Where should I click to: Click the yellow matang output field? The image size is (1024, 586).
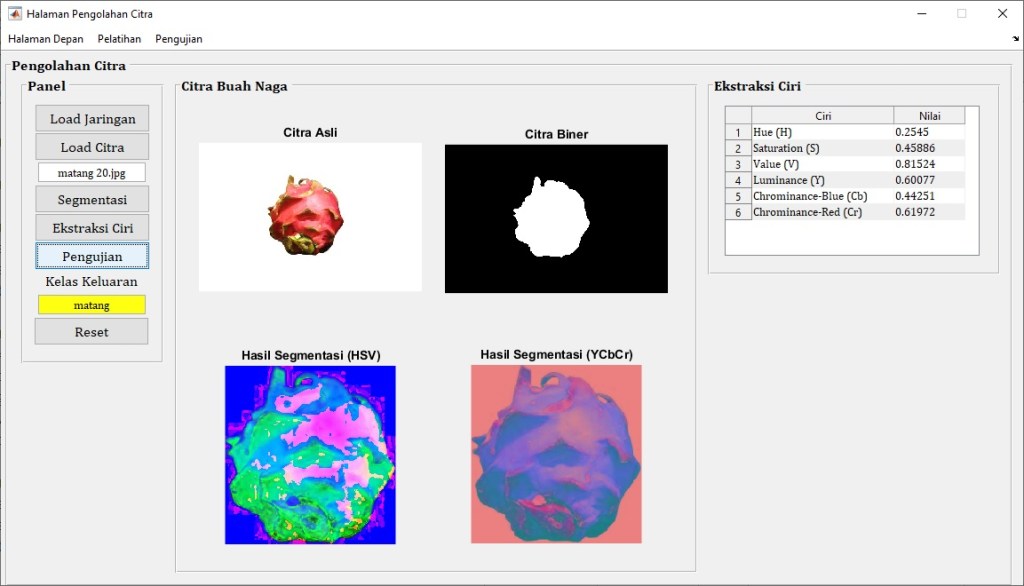[x=92, y=305]
